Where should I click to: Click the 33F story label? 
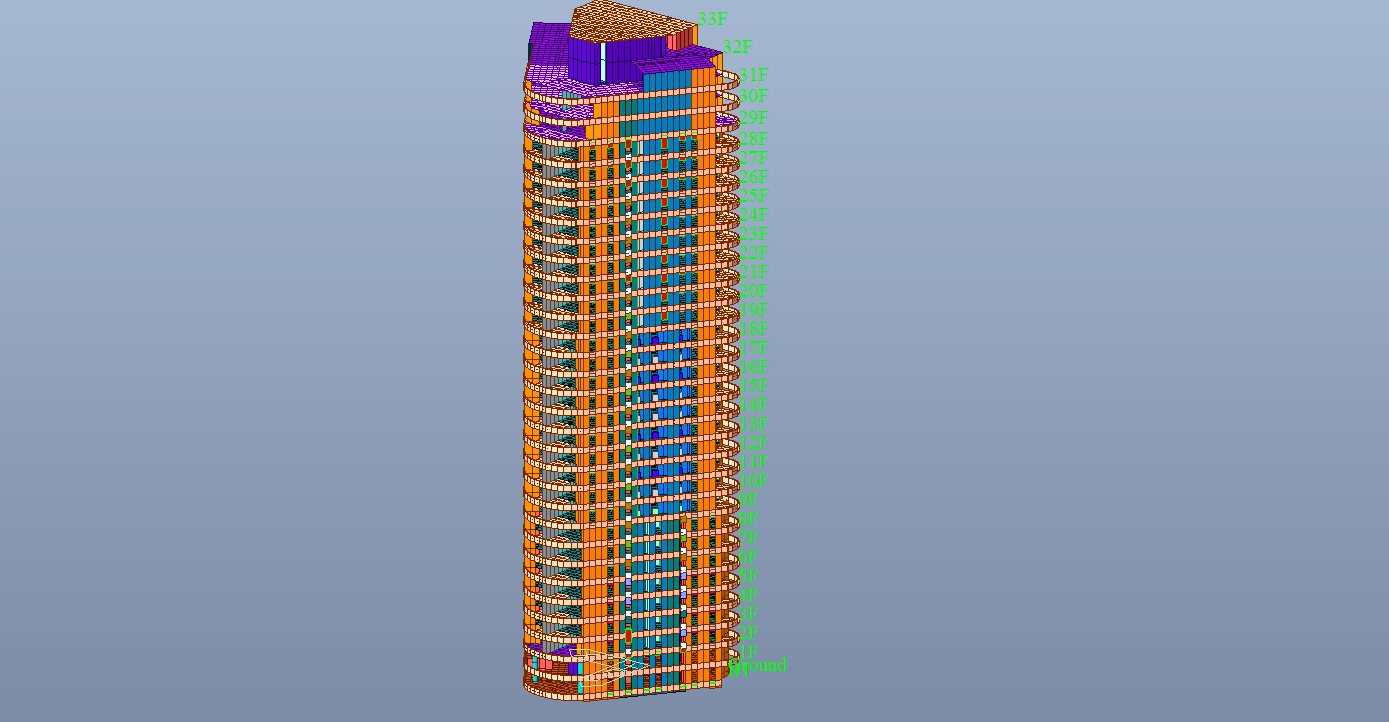coord(712,19)
